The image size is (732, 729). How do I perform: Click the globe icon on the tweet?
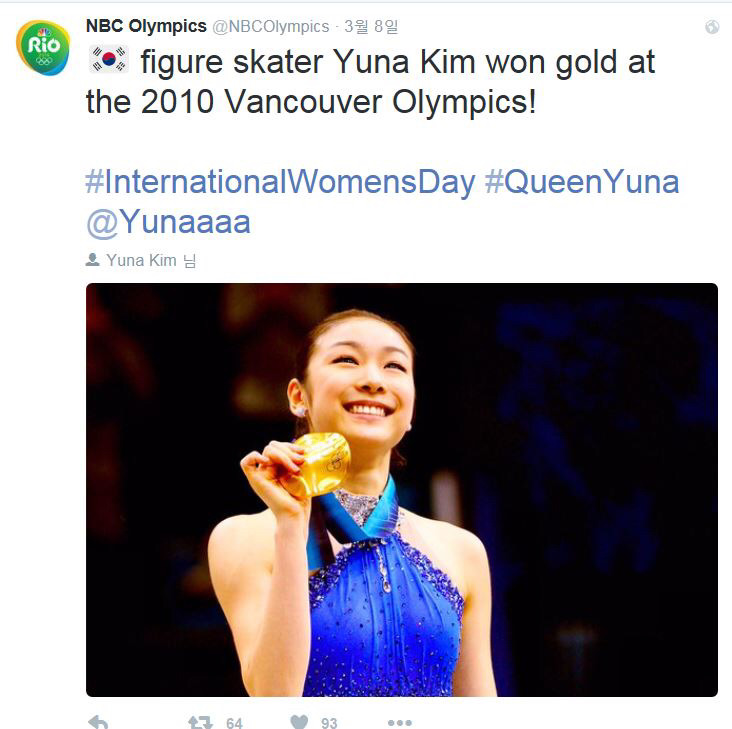(x=712, y=27)
